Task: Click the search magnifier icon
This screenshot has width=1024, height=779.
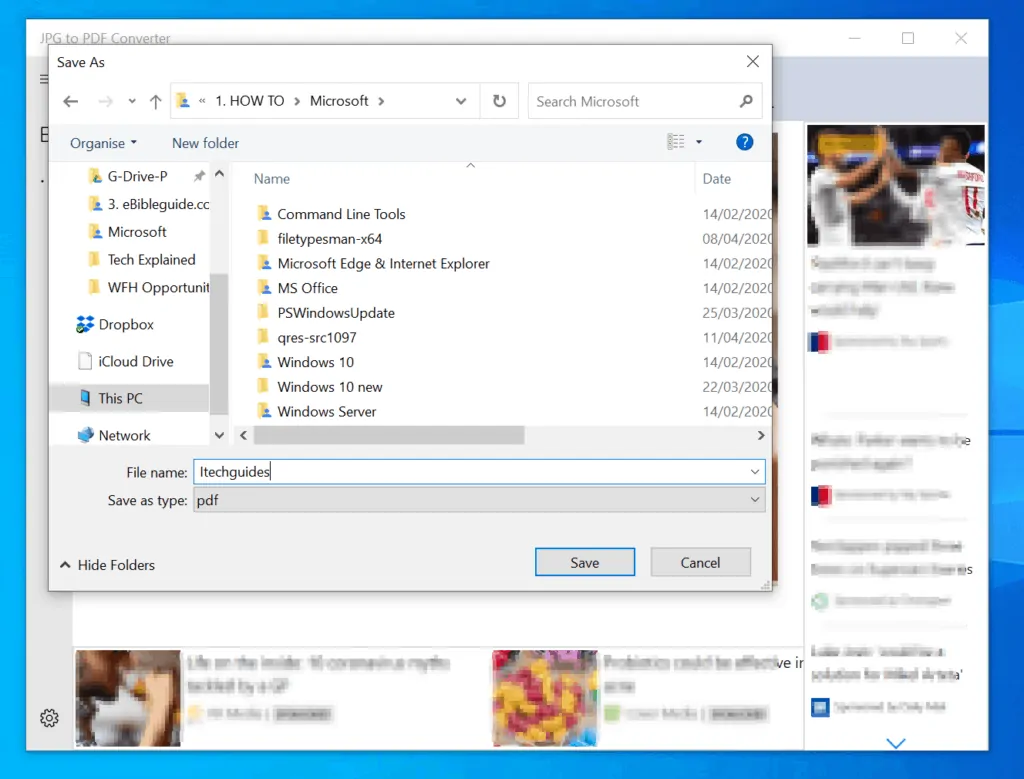Action: 745,101
